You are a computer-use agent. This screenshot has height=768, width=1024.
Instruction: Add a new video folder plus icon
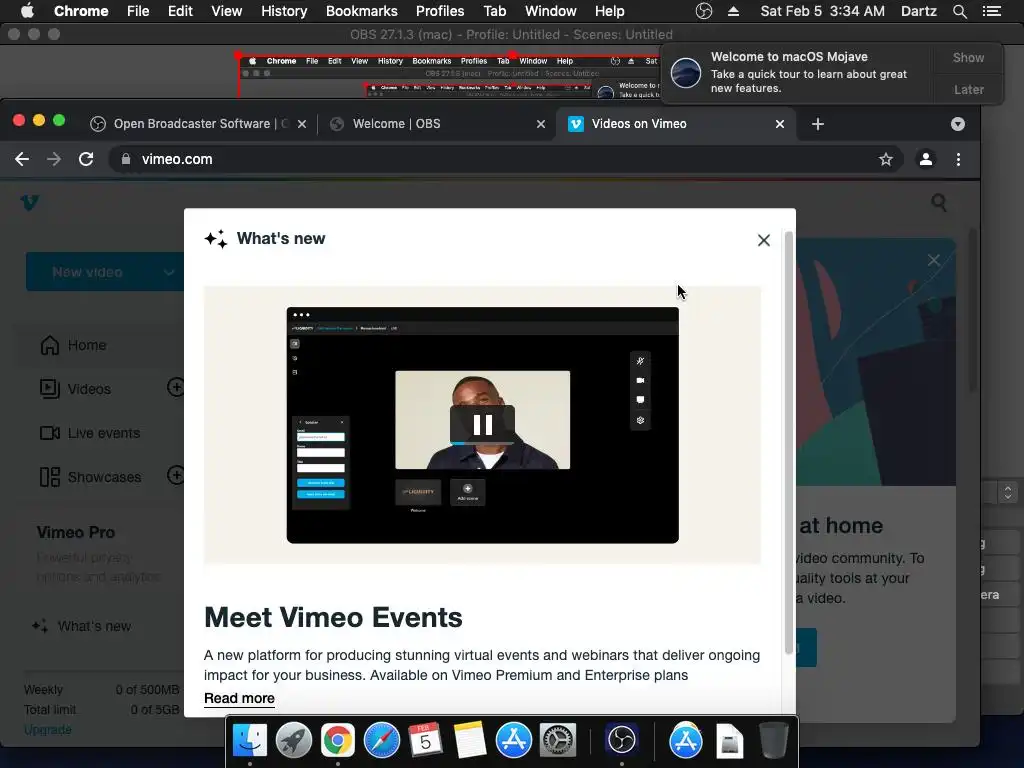tap(175, 387)
